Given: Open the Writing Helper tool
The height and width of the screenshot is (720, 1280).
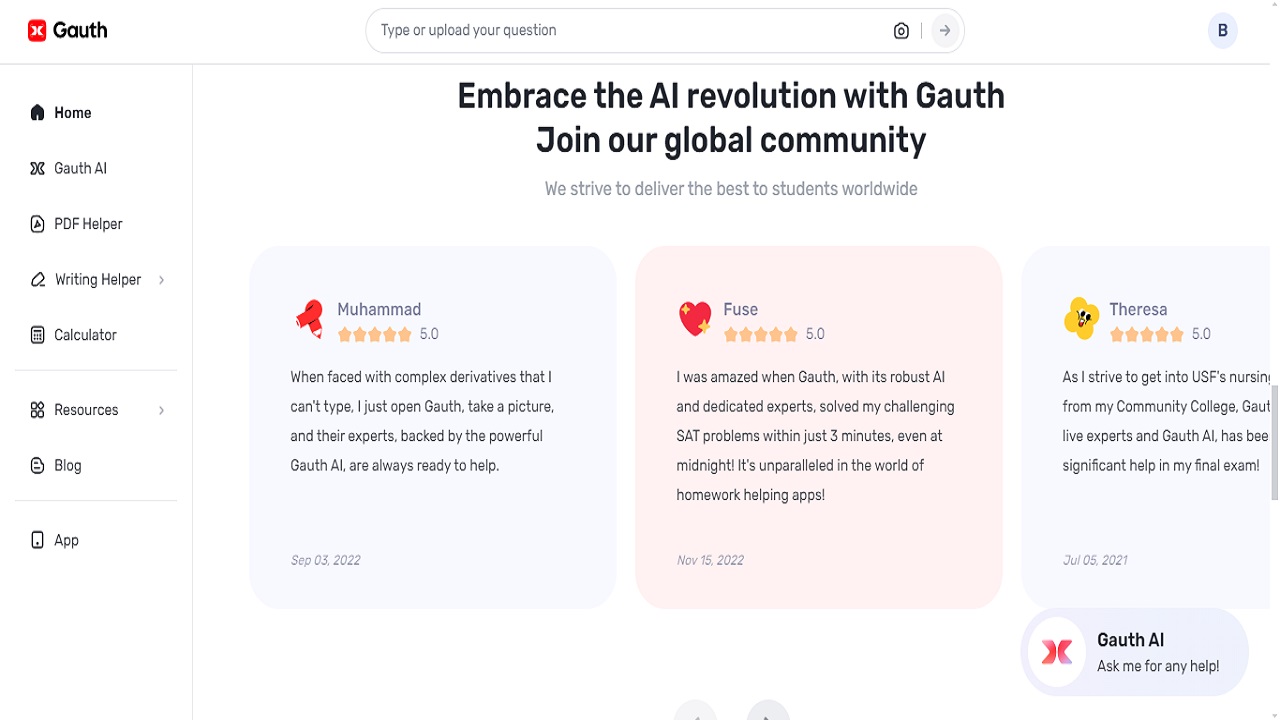Looking at the screenshot, I should 97,279.
